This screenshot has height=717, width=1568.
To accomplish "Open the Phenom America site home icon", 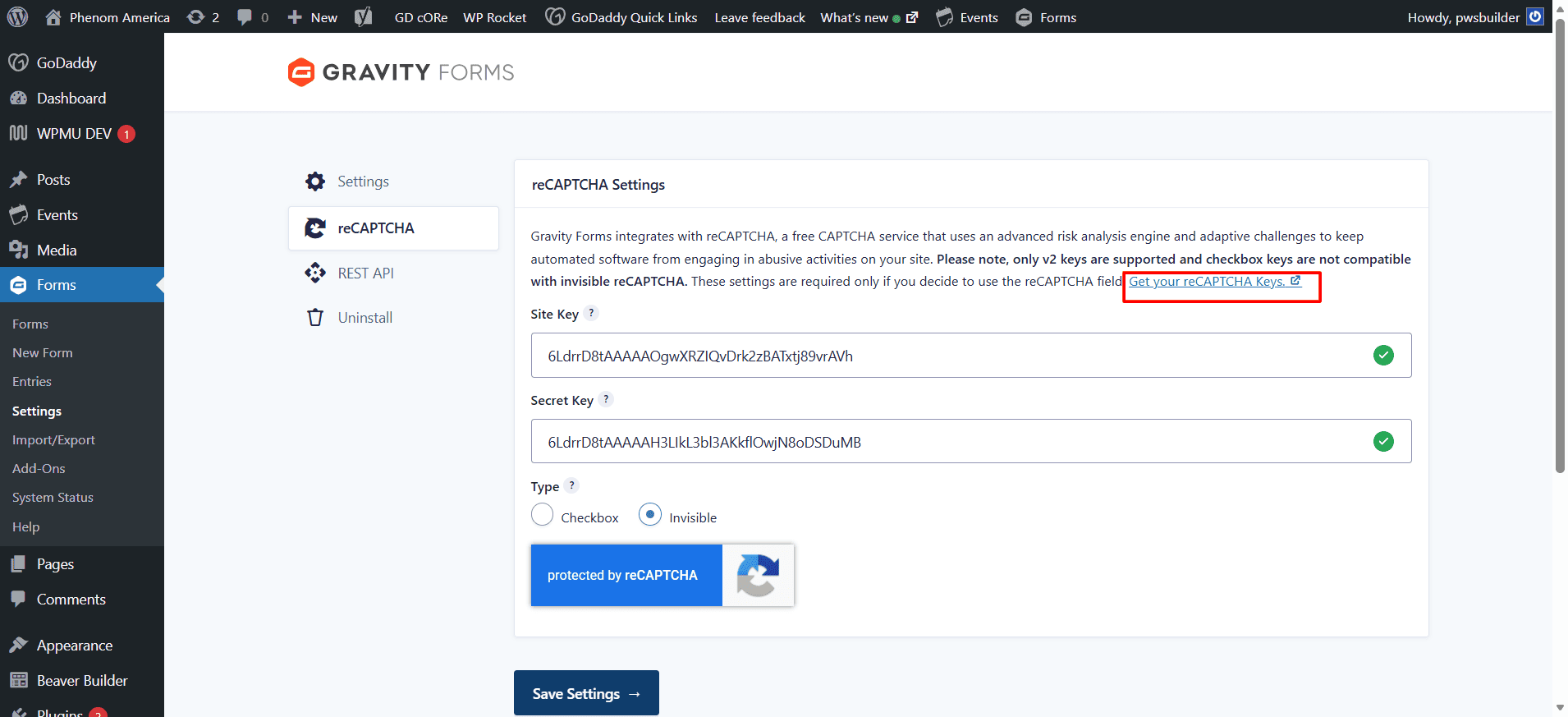I will tap(53, 17).
